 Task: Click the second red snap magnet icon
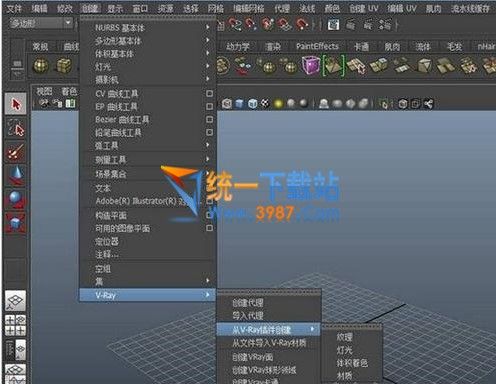pos(250,24)
